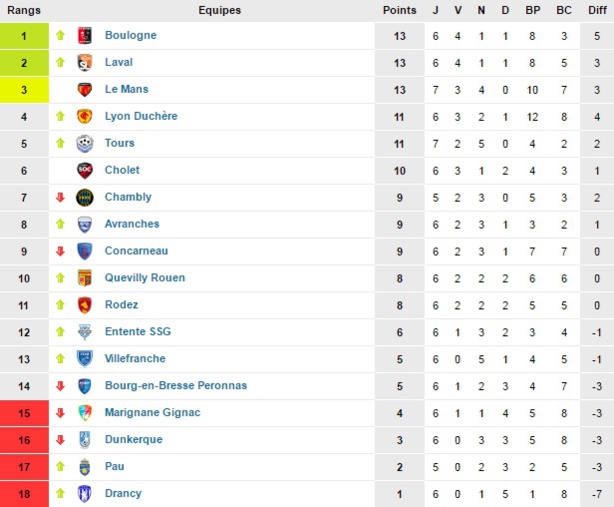The width and height of the screenshot is (614, 507).
Task: Click the Drancy team crest
Action: [85, 493]
